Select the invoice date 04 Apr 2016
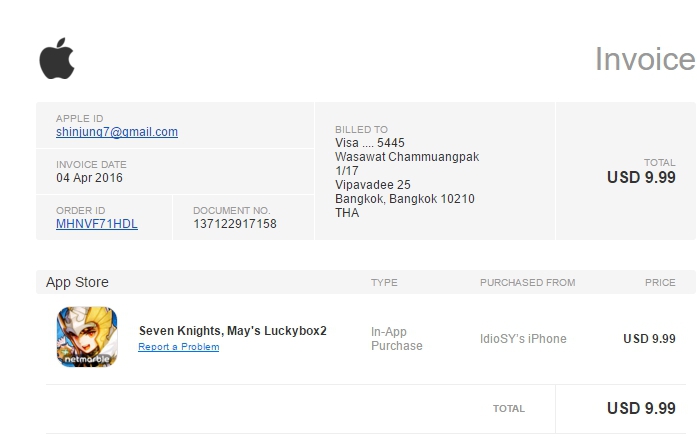The width and height of the screenshot is (697, 443). click(91, 178)
